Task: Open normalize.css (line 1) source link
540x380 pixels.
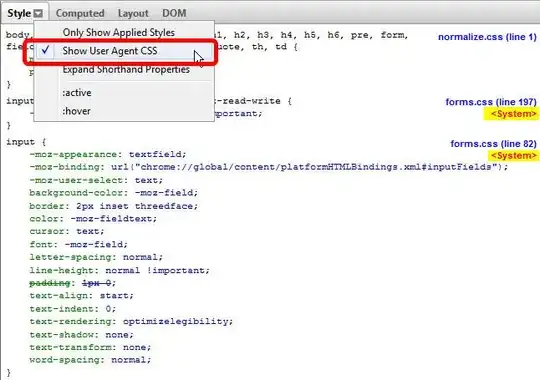Action: (487, 37)
